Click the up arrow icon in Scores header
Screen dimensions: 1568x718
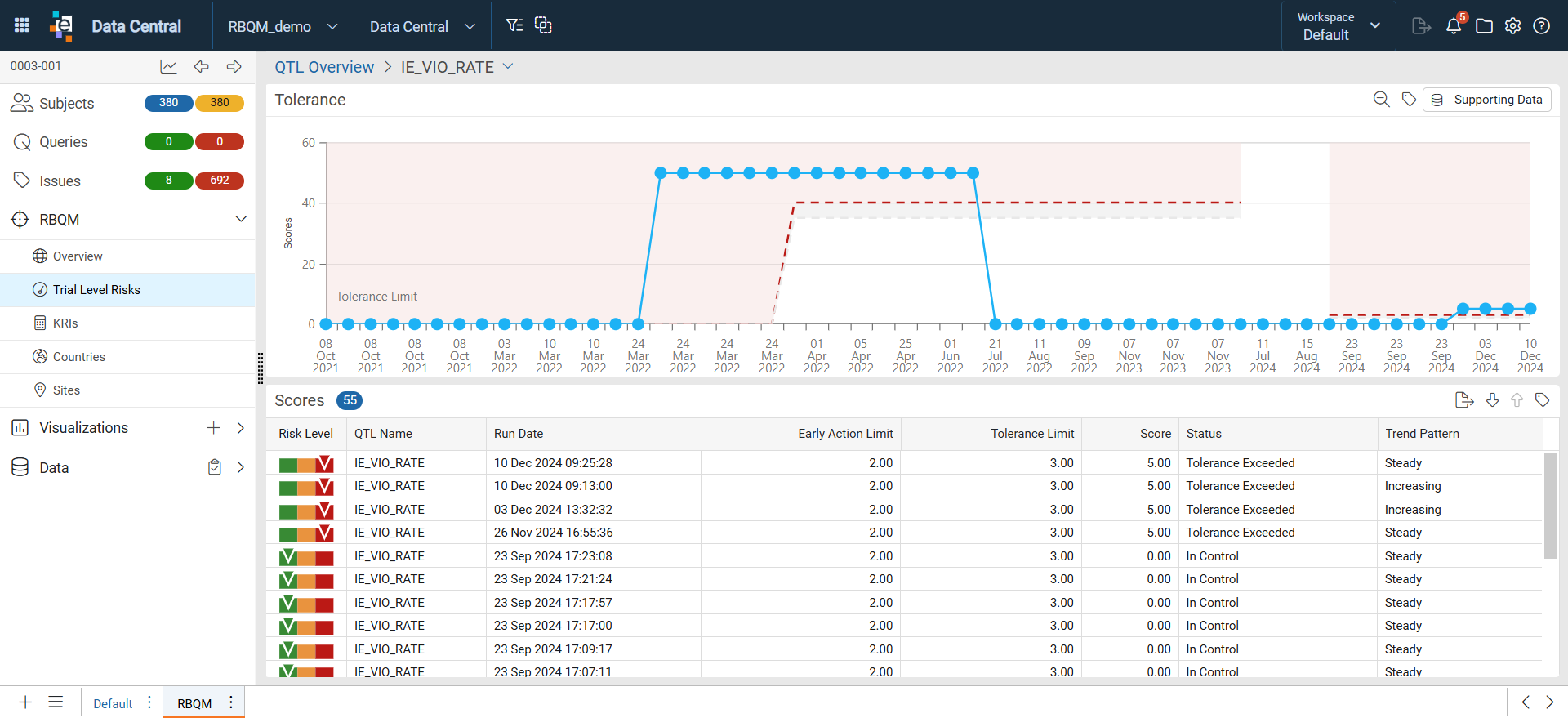(1517, 400)
